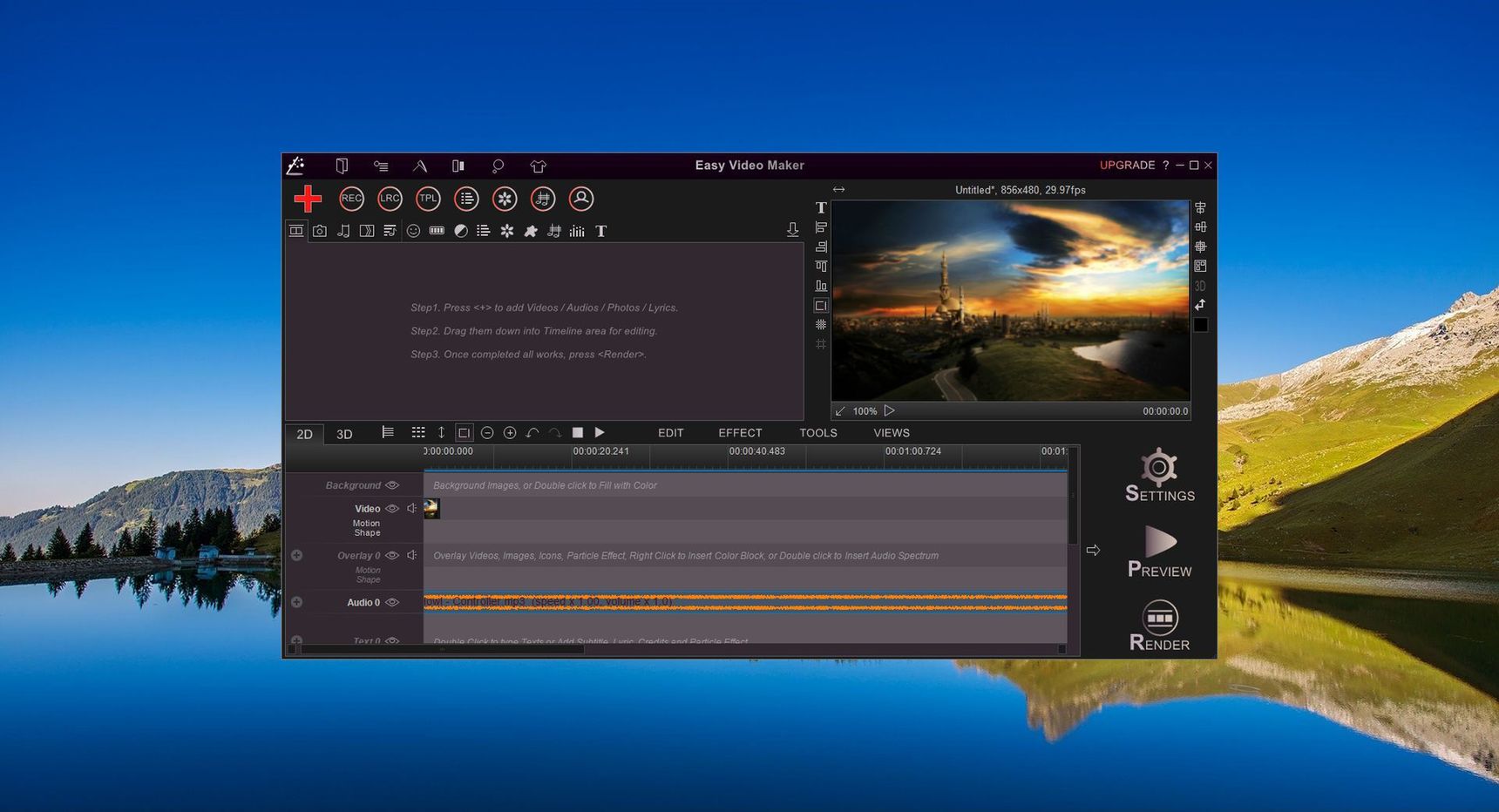Image resolution: width=1499 pixels, height=812 pixels.
Task: Open the T-shirt skin icon
Action: click(538, 166)
